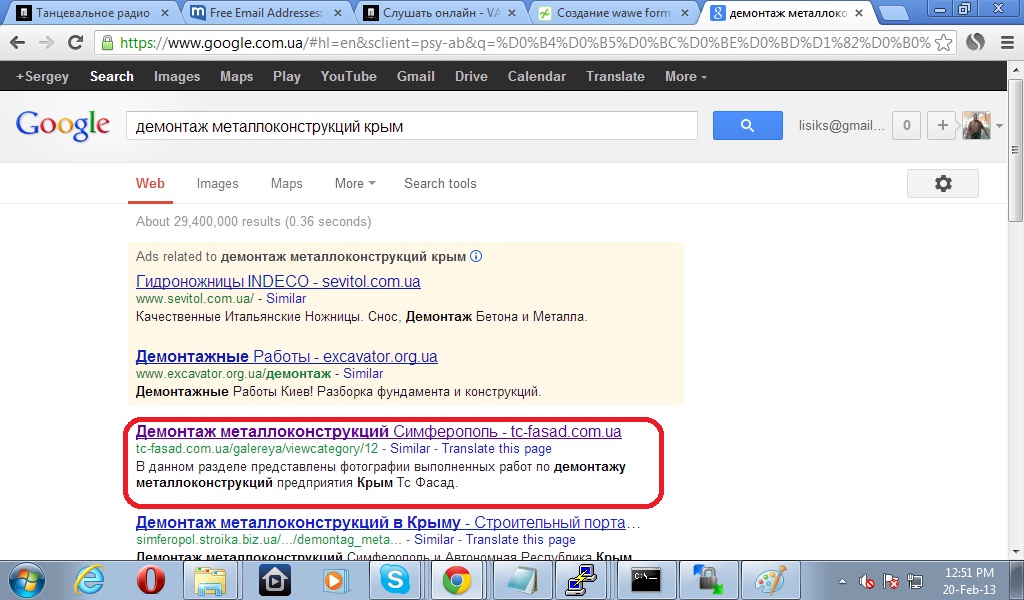
Task: Click the Google logo
Action: [x=63, y=125]
